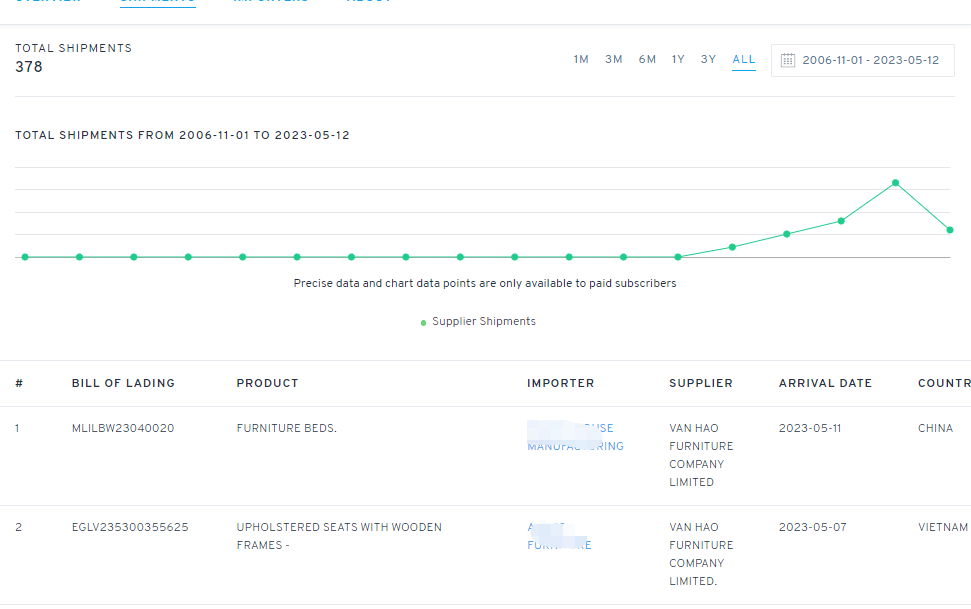Open the importer link in row 2
Viewport: 971px width, 609px height.
coord(559,536)
